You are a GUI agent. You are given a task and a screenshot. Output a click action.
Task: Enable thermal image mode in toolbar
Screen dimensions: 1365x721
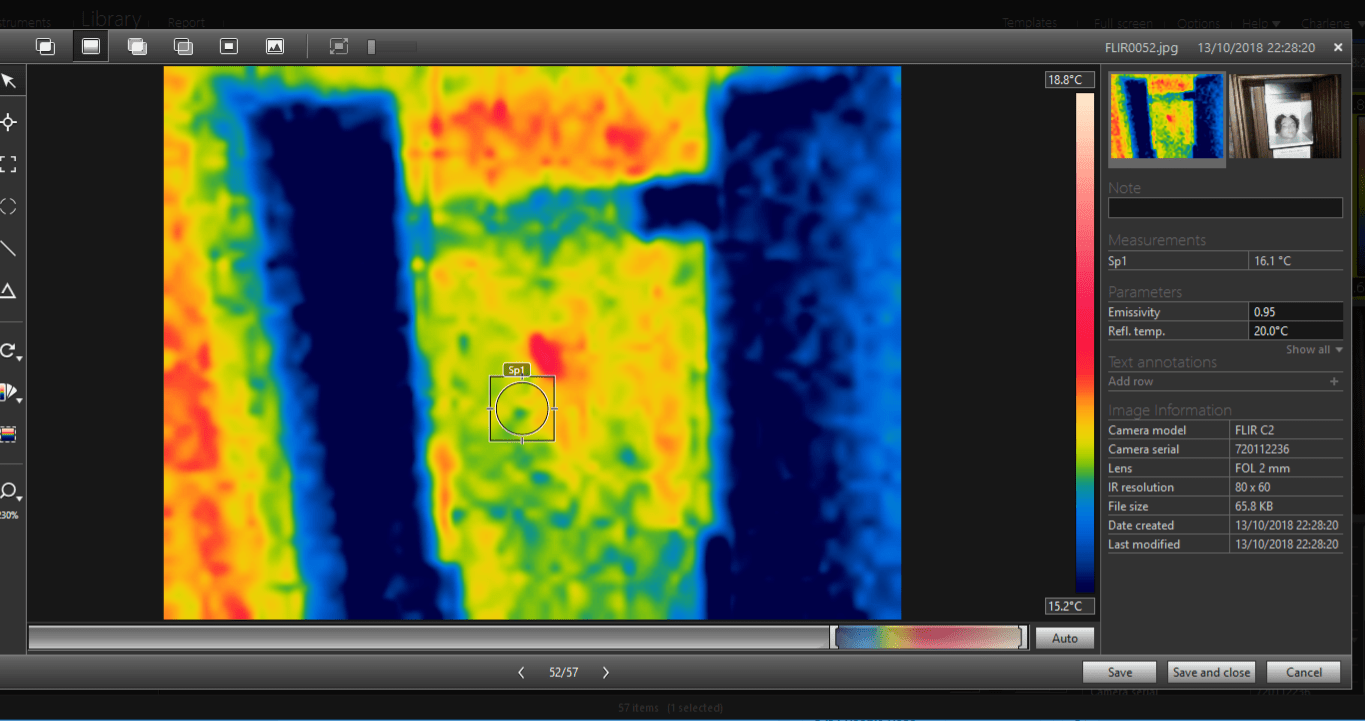pos(91,46)
